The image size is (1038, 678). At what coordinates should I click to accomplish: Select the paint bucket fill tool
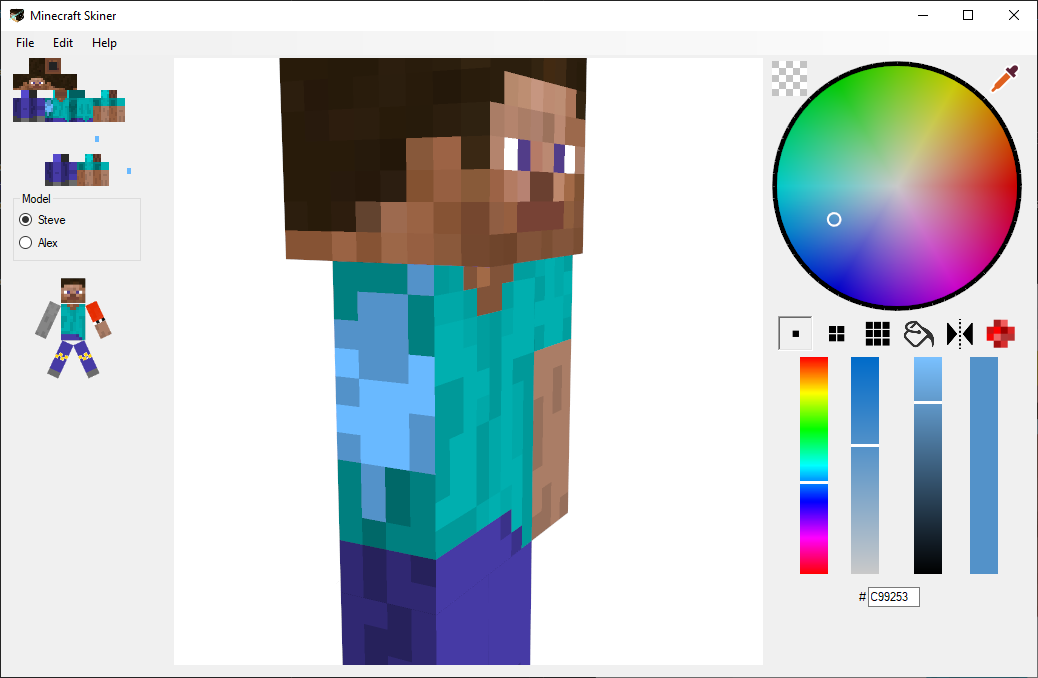click(918, 334)
